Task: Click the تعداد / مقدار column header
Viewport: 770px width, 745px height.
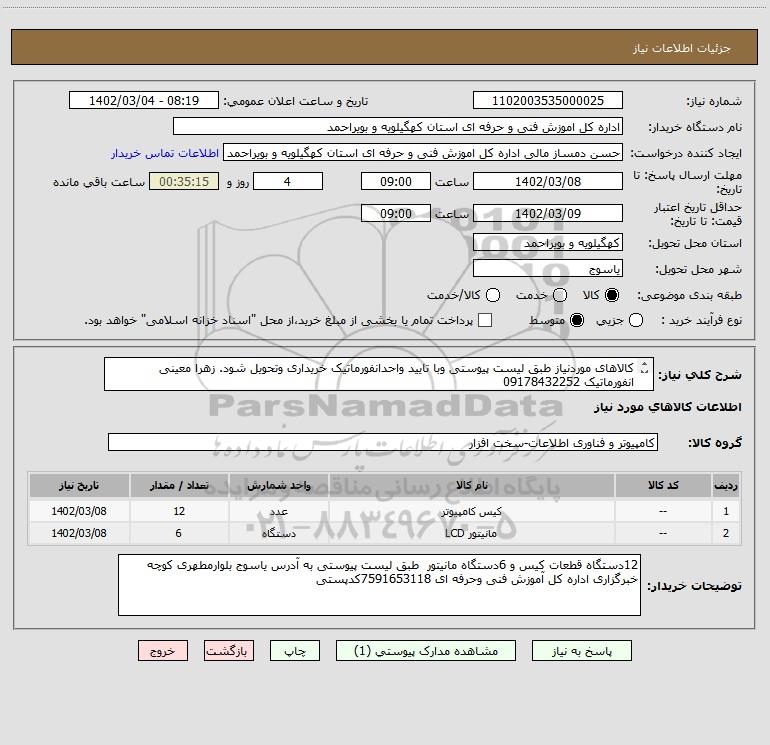Action: (x=179, y=485)
